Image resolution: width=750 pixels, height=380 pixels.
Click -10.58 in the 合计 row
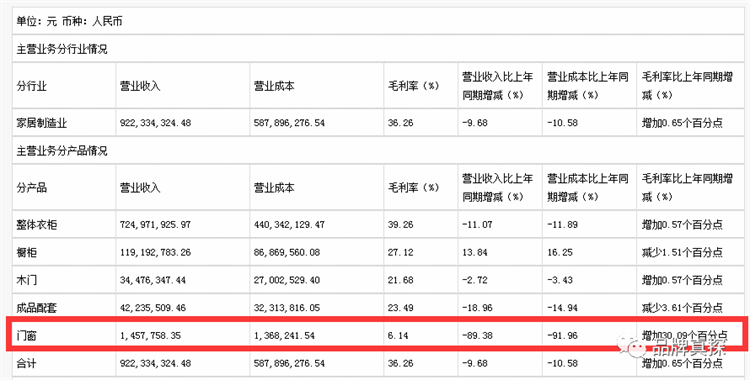tap(562, 364)
